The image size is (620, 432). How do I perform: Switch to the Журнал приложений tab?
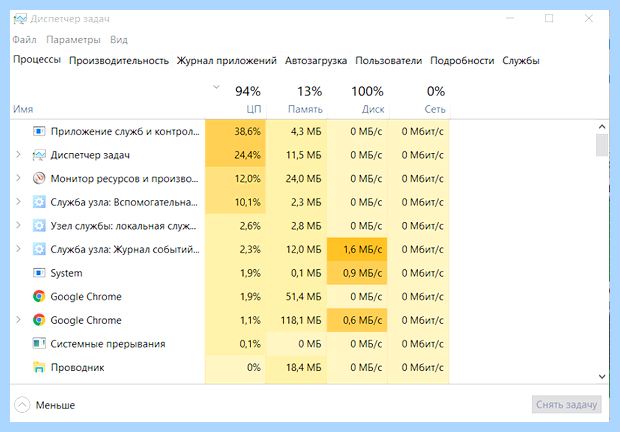click(x=226, y=61)
